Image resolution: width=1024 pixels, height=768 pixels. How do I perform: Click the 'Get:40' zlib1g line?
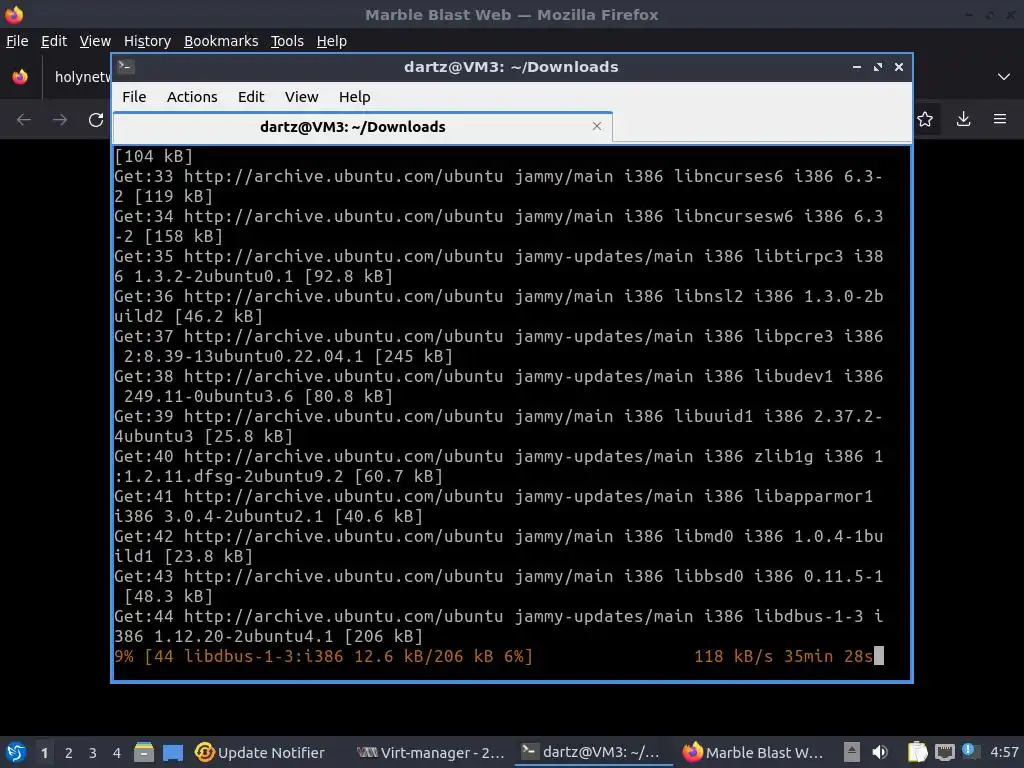pos(498,466)
